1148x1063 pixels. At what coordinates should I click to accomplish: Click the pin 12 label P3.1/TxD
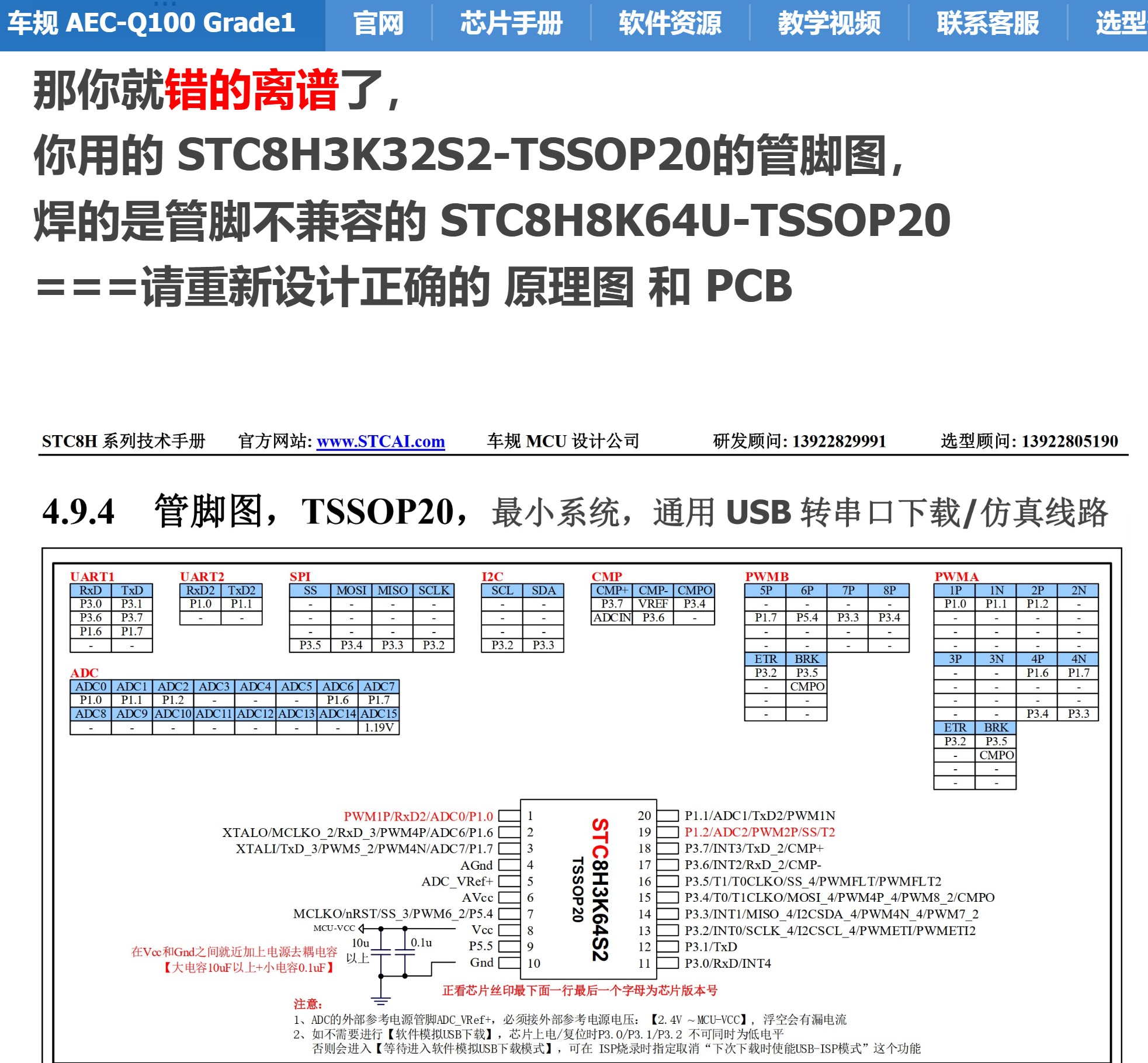click(x=711, y=947)
